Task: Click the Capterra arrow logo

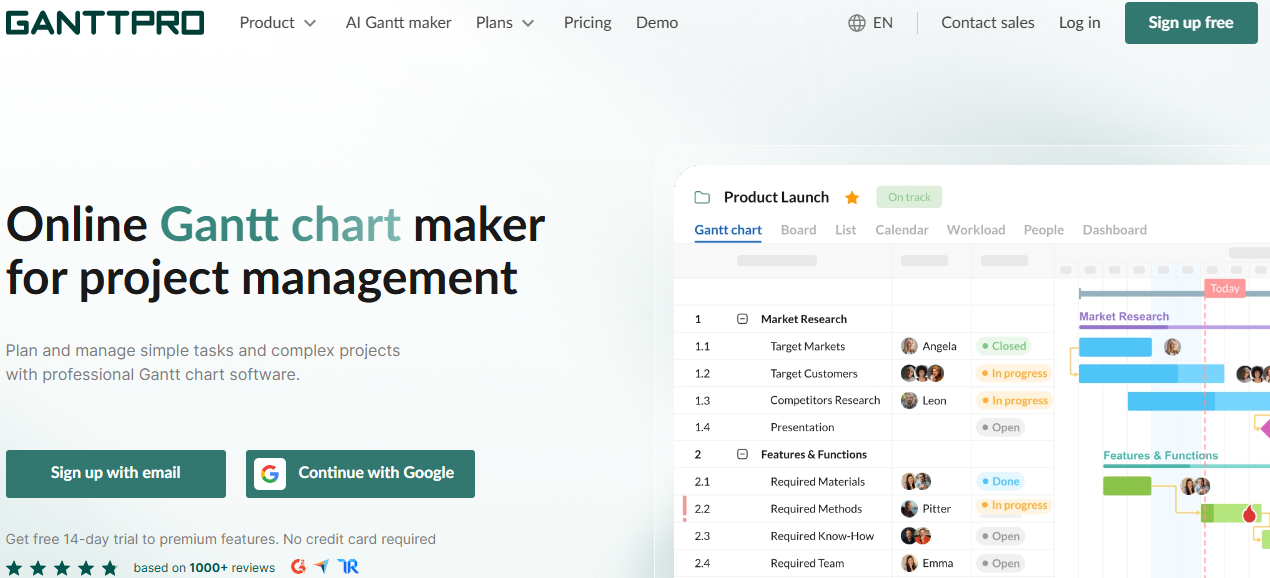Action: [x=321, y=566]
